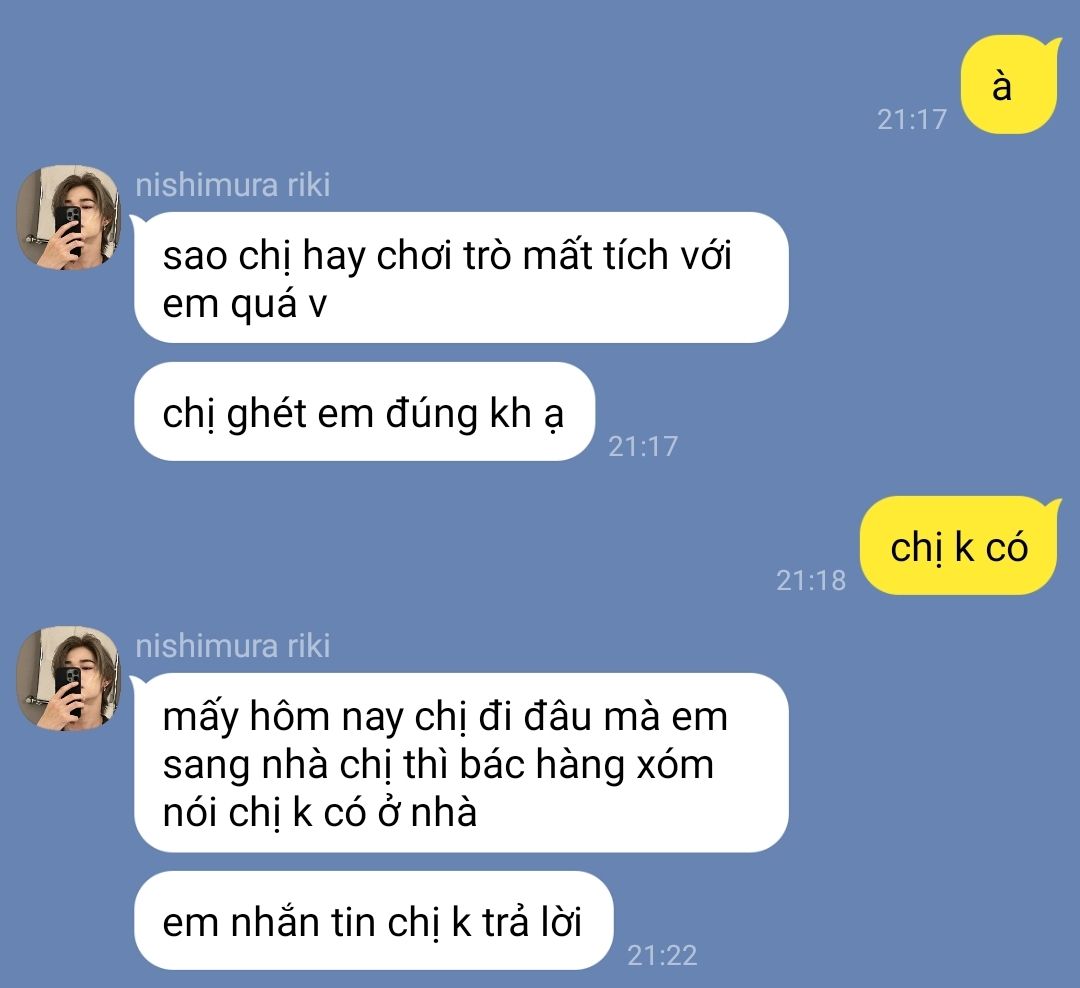Select the 'sao chị hay chơi trò mất tích' message
The width and height of the screenshot is (1080, 988).
[x=461, y=278]
